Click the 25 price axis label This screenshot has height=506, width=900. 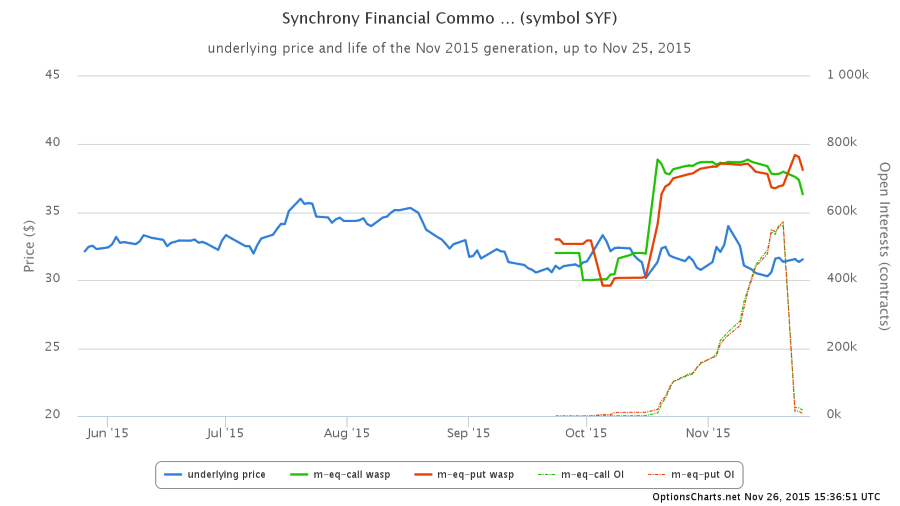coord(52,347)
